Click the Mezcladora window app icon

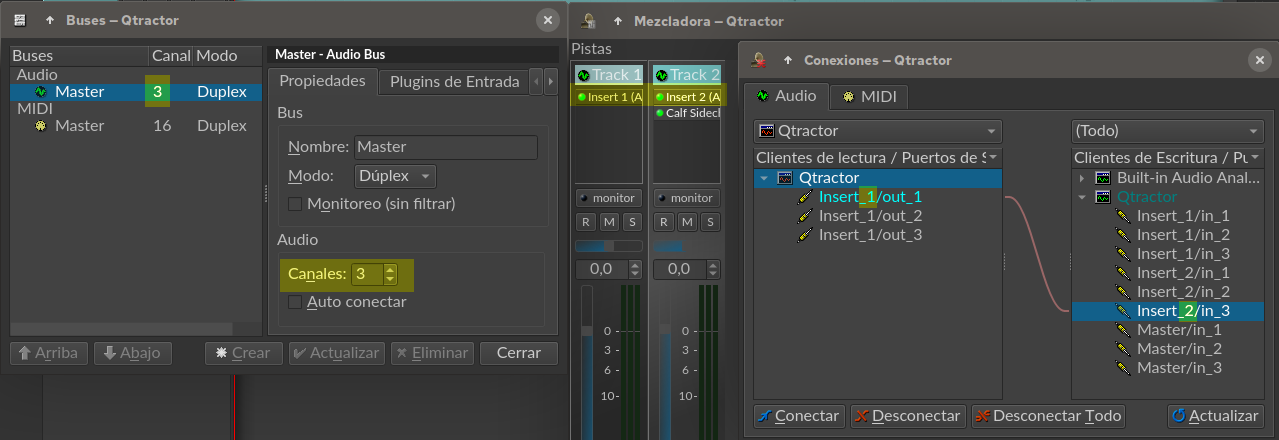[590, 20]
